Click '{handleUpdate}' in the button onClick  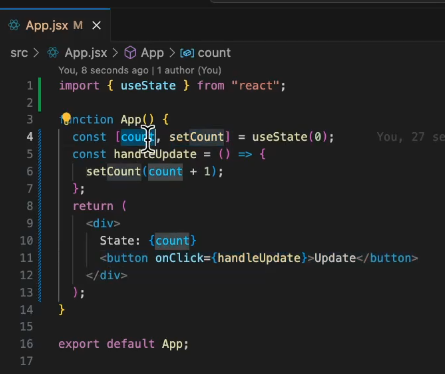259,258
